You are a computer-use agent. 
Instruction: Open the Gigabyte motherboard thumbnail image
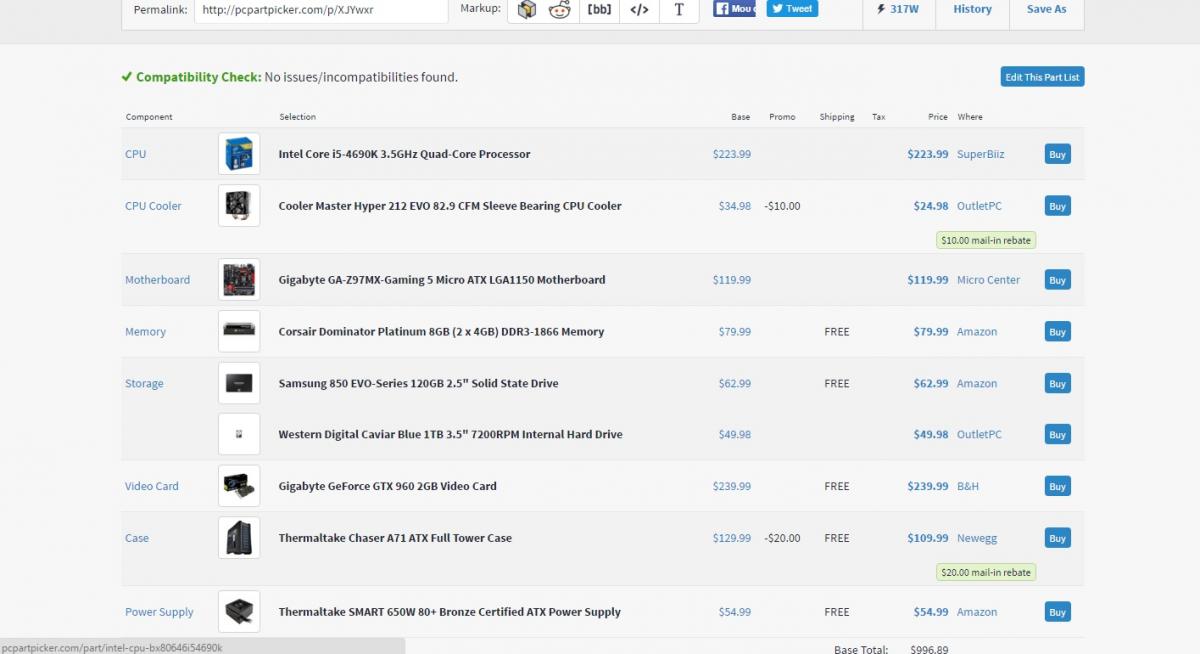pos(239,280)
